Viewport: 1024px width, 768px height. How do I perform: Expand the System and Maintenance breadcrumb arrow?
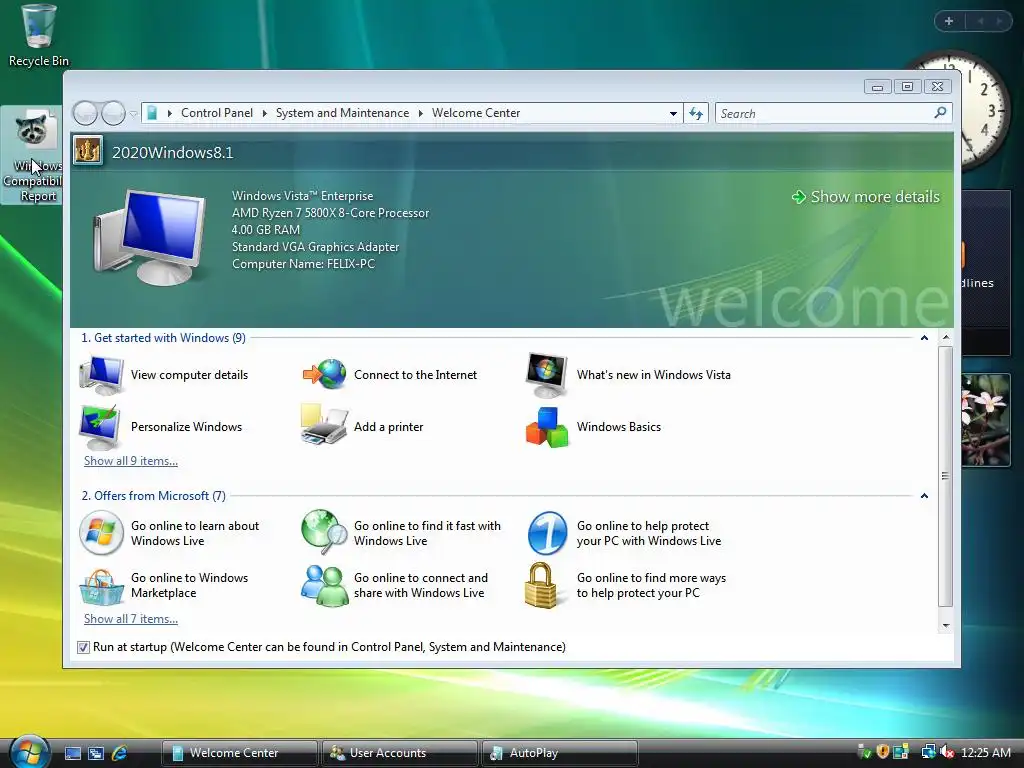(x=421, y=113)
